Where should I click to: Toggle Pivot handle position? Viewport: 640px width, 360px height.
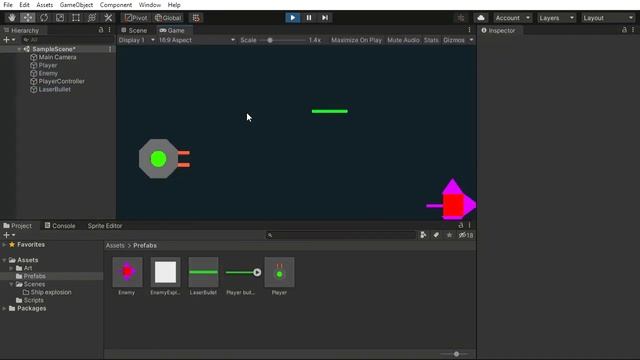pyautogui.click(x=136, y=18)
